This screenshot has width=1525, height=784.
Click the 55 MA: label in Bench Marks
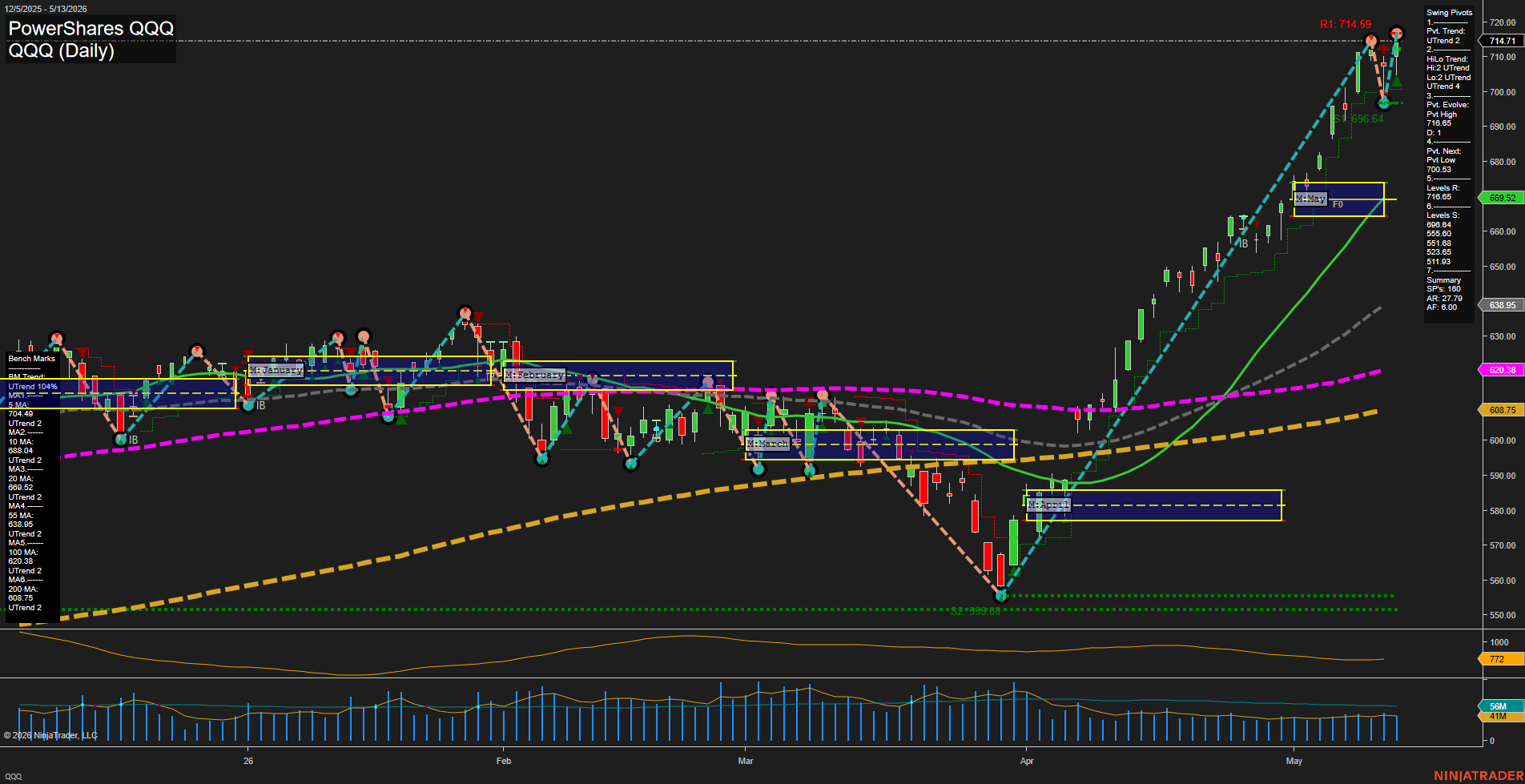click(x=21, y=516)
